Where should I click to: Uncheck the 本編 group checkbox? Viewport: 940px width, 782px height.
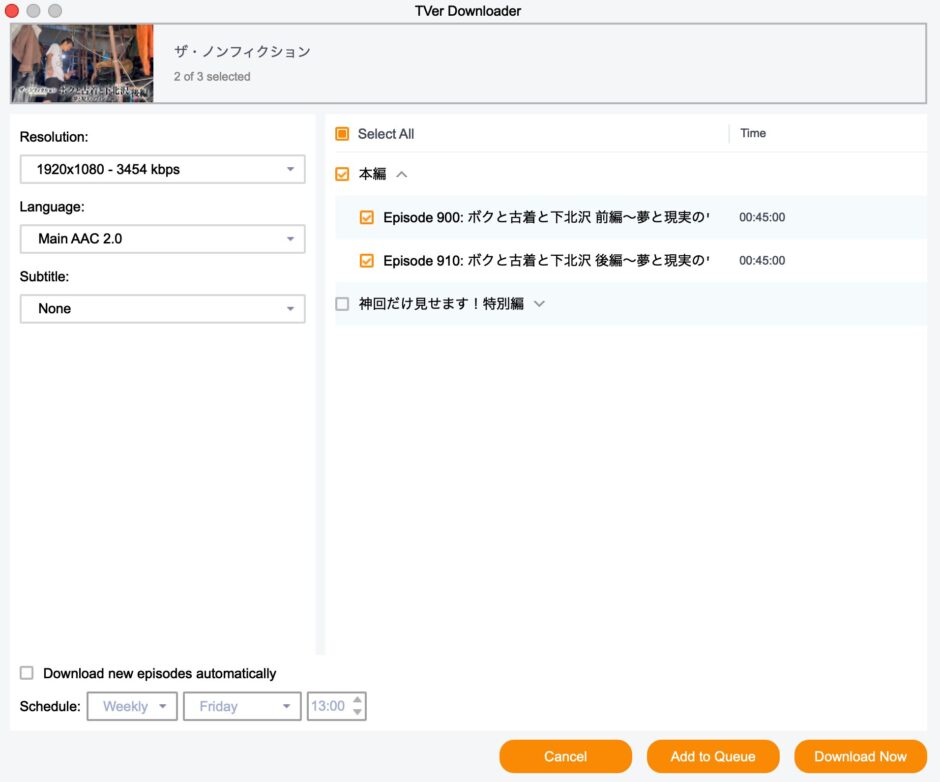340,173
